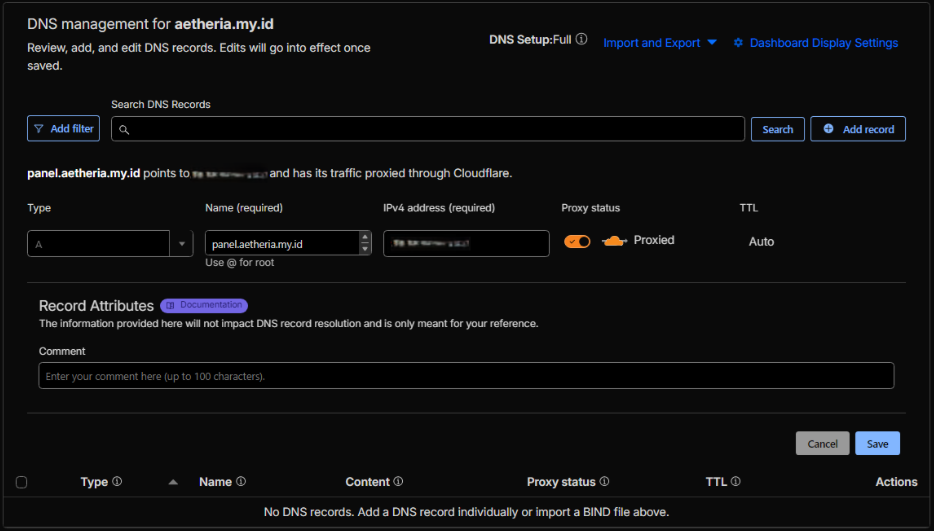This screenshot has height=531, width=934.
Task: Save the DNS record
Action: pos(877,444)
